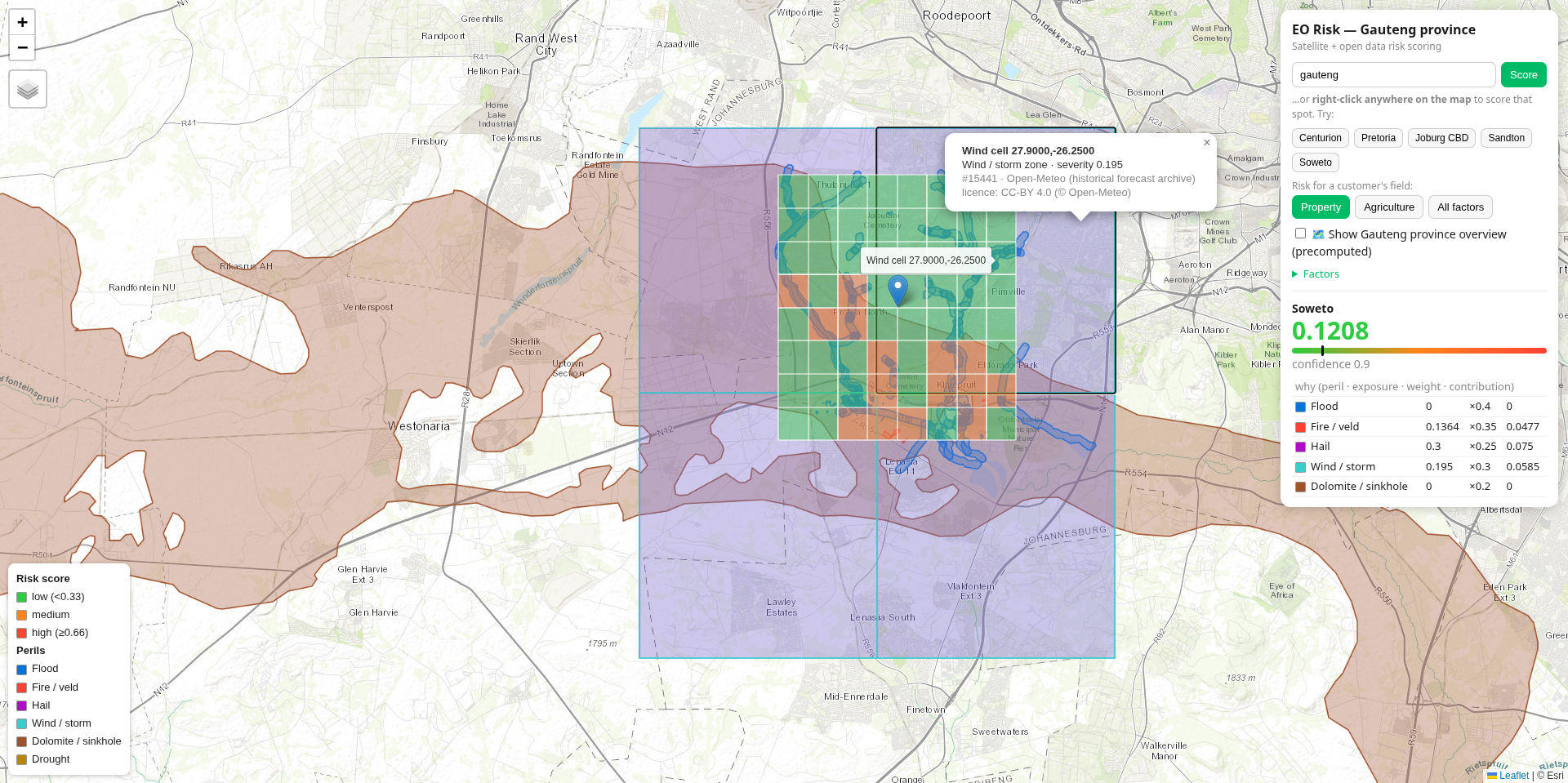Screen dimensions: 1568x783
Task: Click the Dolomite / sinkhole legend swatch
Action: 22,741
